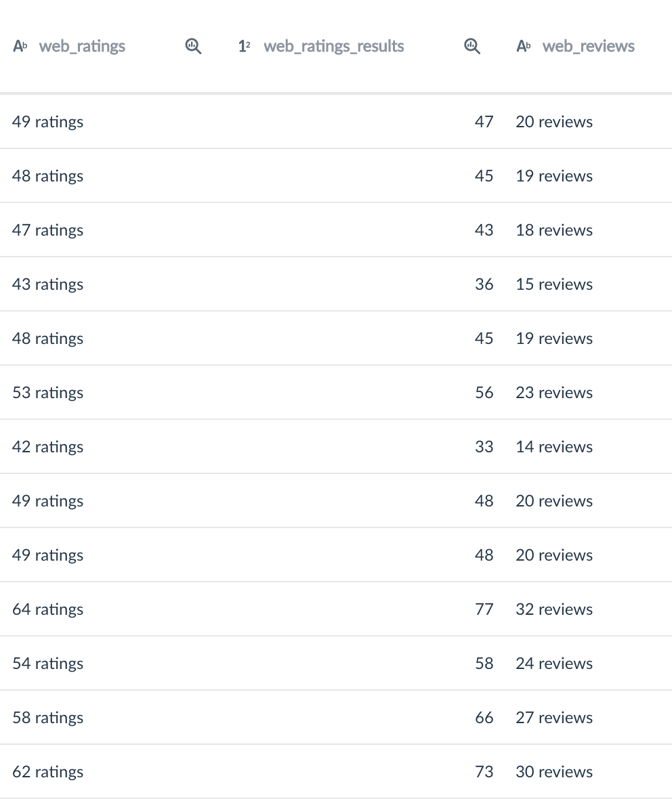Select the 27 reviews cell
Screen dimensions: 672x799
(x=554, y=717)
